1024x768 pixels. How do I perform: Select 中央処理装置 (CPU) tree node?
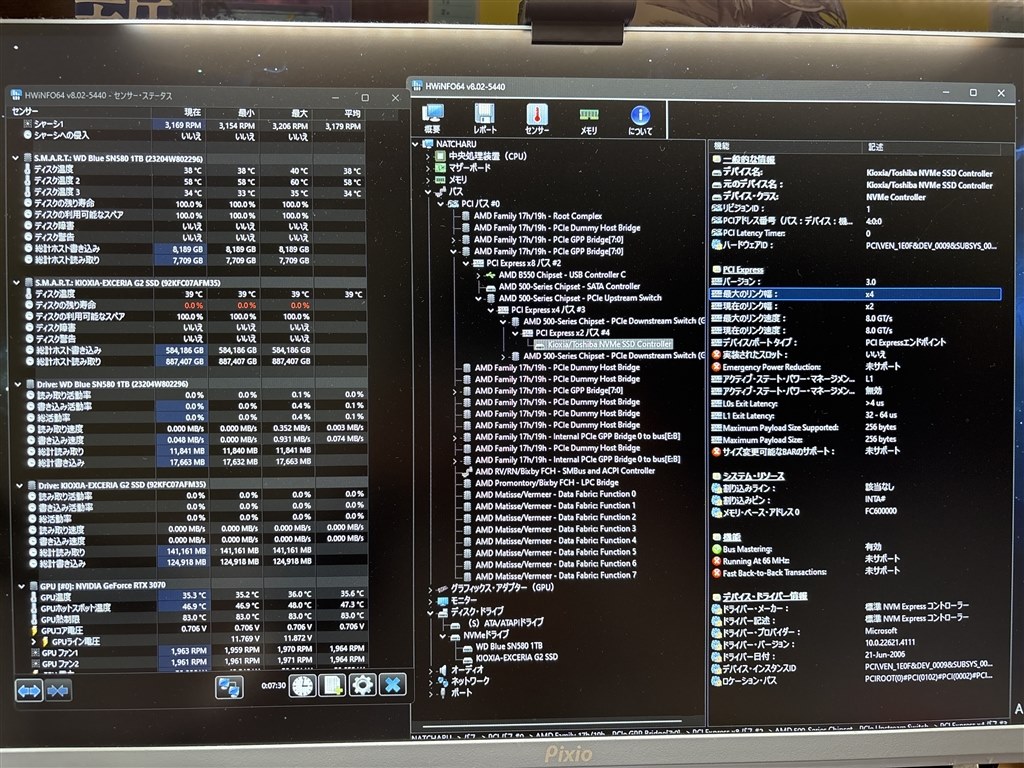pyautogui.click(x=487, y=156)
